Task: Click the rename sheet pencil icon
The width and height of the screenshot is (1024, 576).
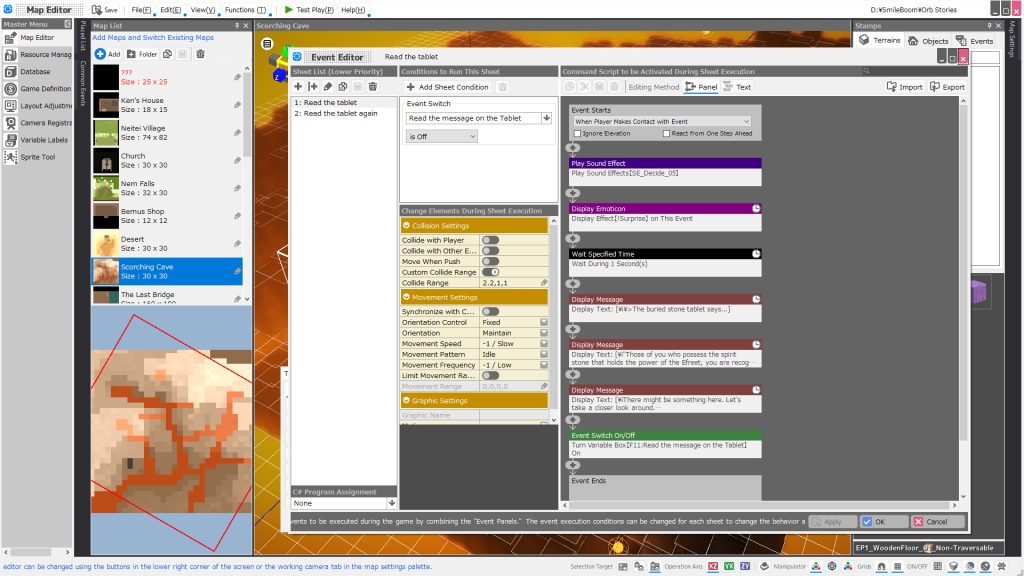Action: 328,86
